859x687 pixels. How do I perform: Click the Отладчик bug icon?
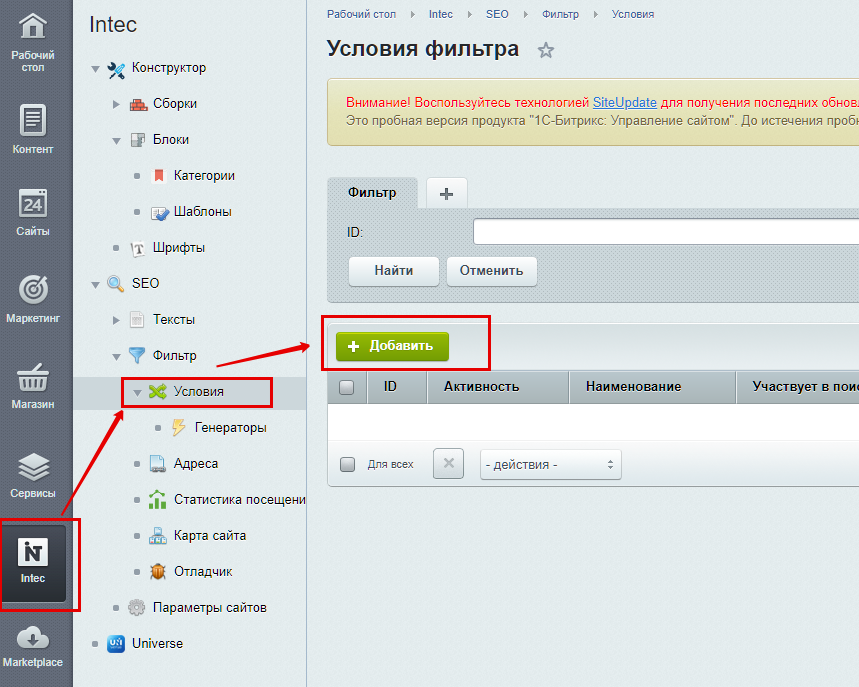[158, 572]
